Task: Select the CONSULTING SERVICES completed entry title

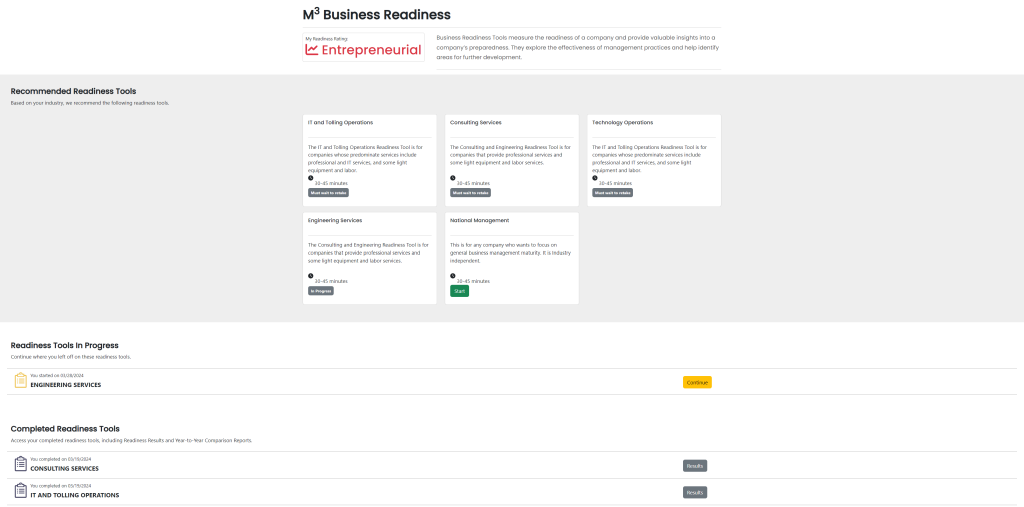Action: pyautogui.click(x=65, y=468)
